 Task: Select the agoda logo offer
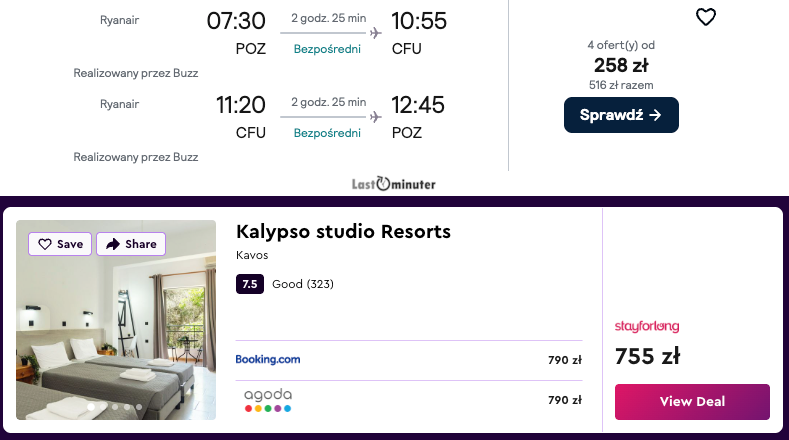pyautogui.click(x=268, y=400)
